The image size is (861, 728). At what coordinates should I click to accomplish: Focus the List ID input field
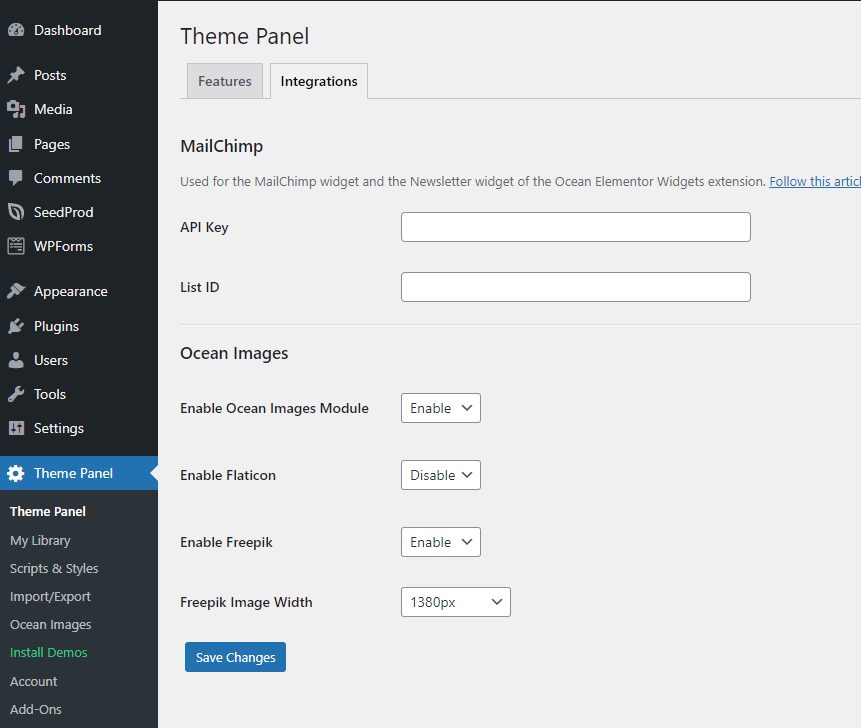[x=575, y=287]
